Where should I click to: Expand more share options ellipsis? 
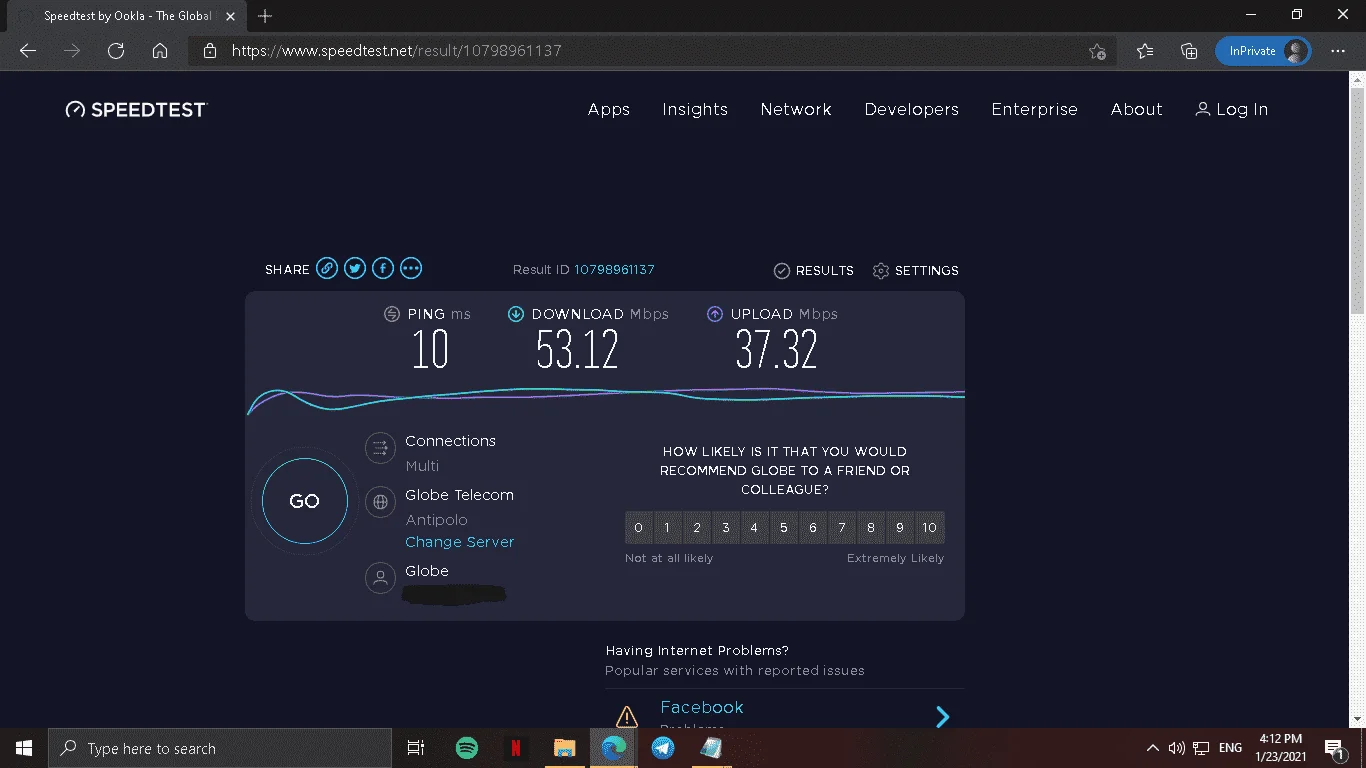click(x=411, y=268)
